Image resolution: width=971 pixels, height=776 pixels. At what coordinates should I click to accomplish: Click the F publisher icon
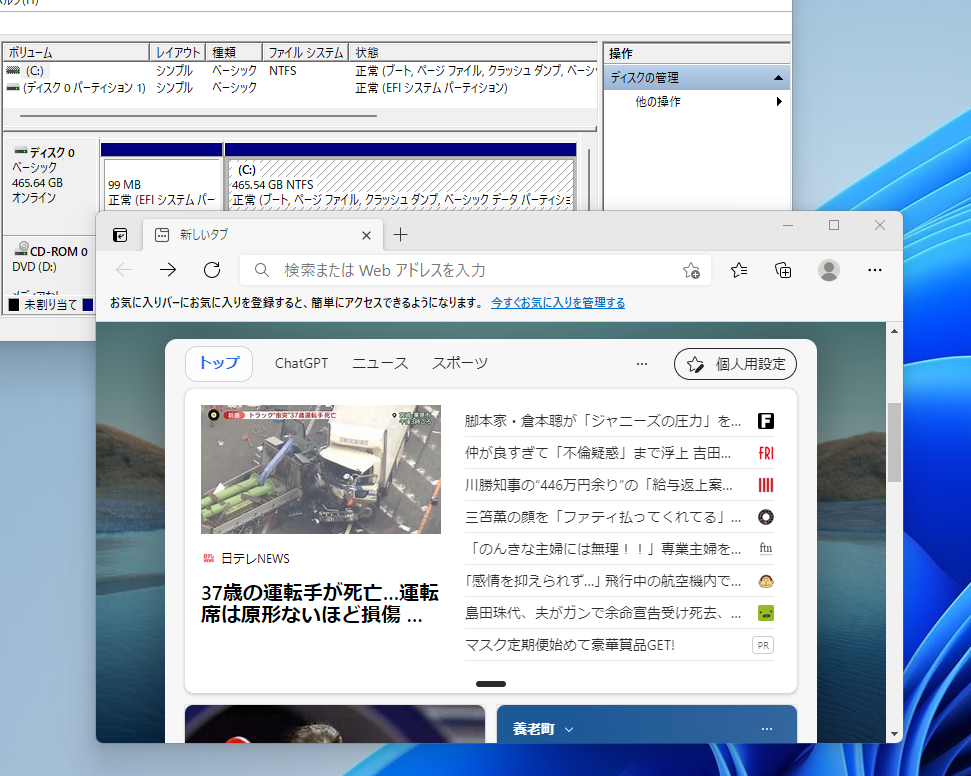click(x=766, y=421)
